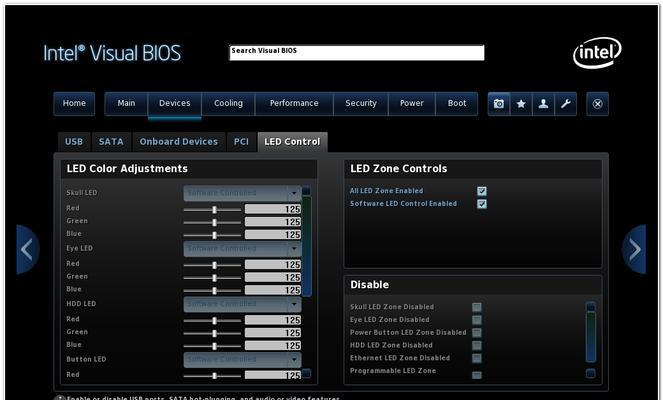Click the Eye LED Red slider
Screen dimensions: 663x400
tap(212, 265)
